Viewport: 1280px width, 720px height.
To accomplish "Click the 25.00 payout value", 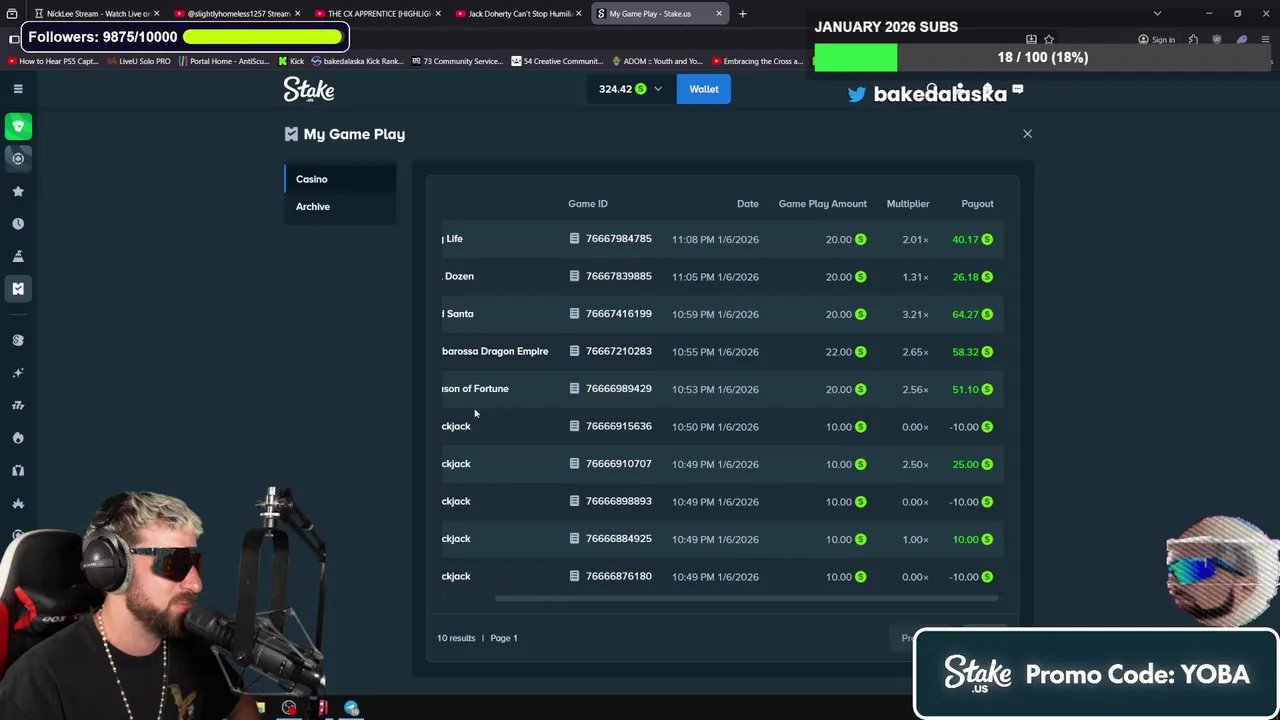I will click(965, 464).
